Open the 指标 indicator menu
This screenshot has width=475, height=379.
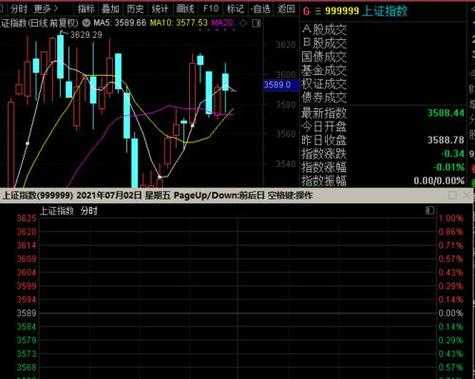86,9
